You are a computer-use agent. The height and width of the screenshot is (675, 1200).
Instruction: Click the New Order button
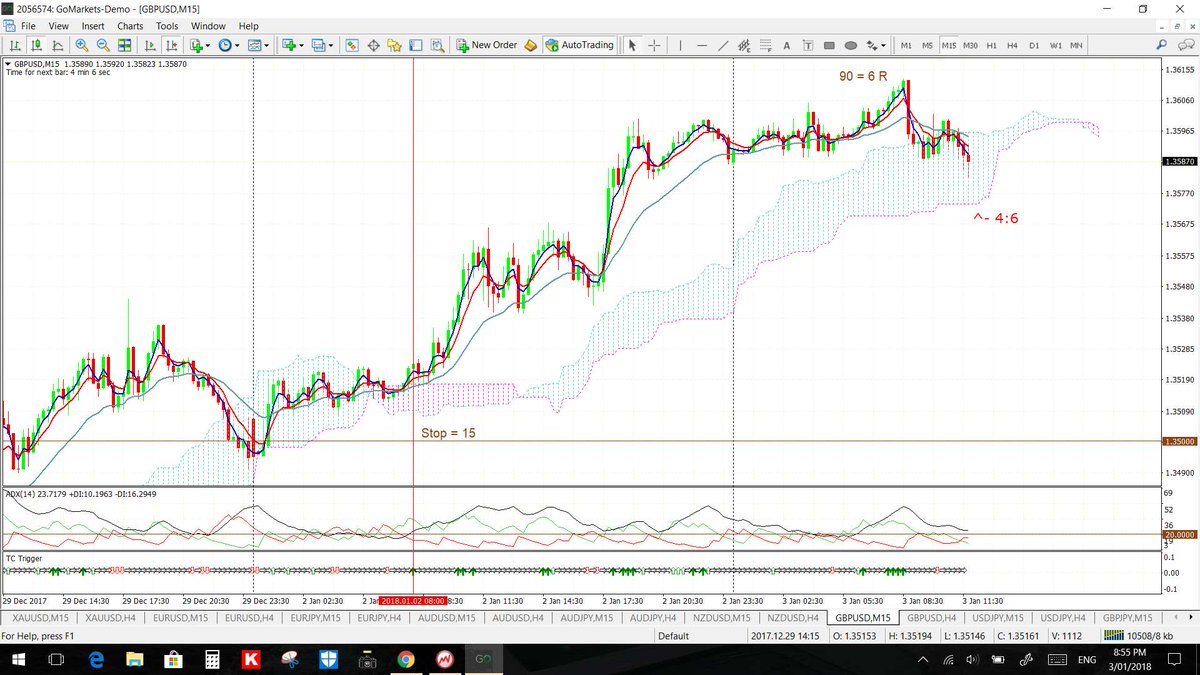click(487, 45)
